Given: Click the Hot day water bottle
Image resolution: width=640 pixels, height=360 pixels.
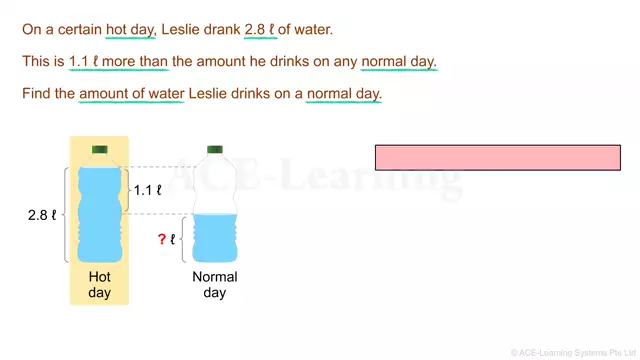Looking at the screenshot, I should click(100, 204).
